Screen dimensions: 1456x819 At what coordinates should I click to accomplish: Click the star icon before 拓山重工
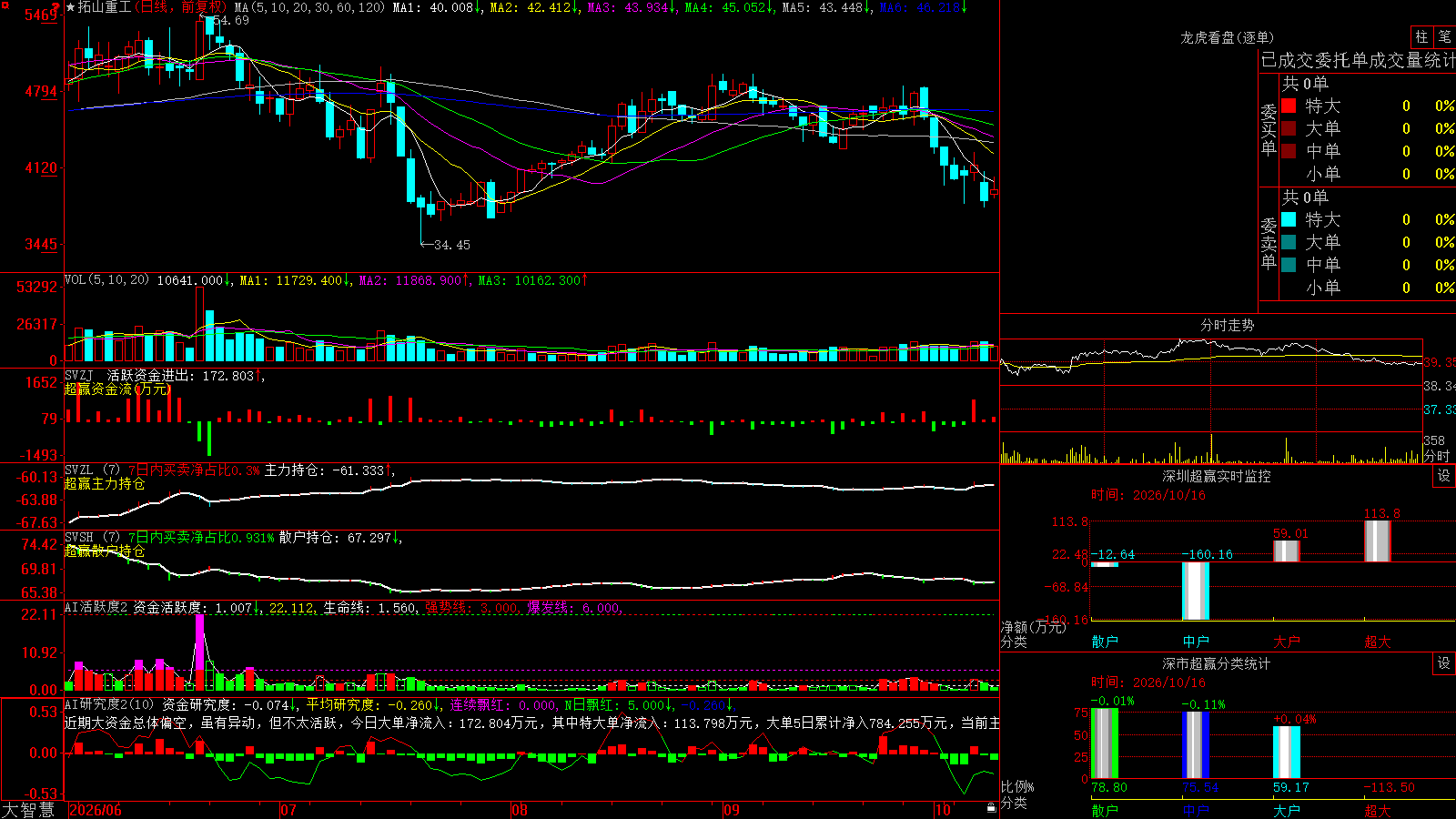coord(71,7)
